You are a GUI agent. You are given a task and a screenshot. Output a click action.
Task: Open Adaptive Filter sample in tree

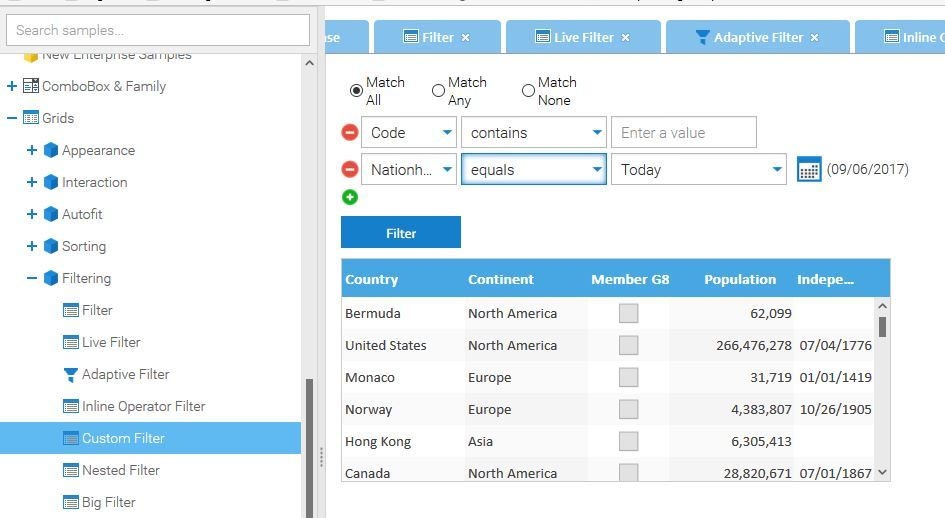125,374
